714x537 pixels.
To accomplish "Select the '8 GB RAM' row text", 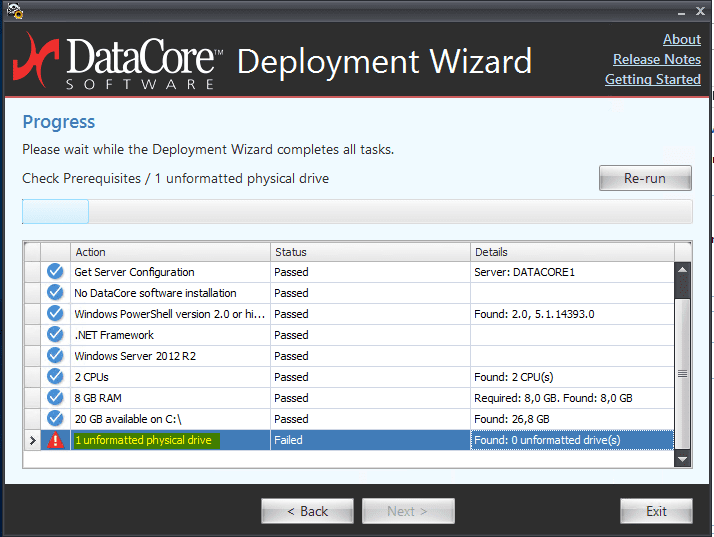I will click(x=98, y=398).
